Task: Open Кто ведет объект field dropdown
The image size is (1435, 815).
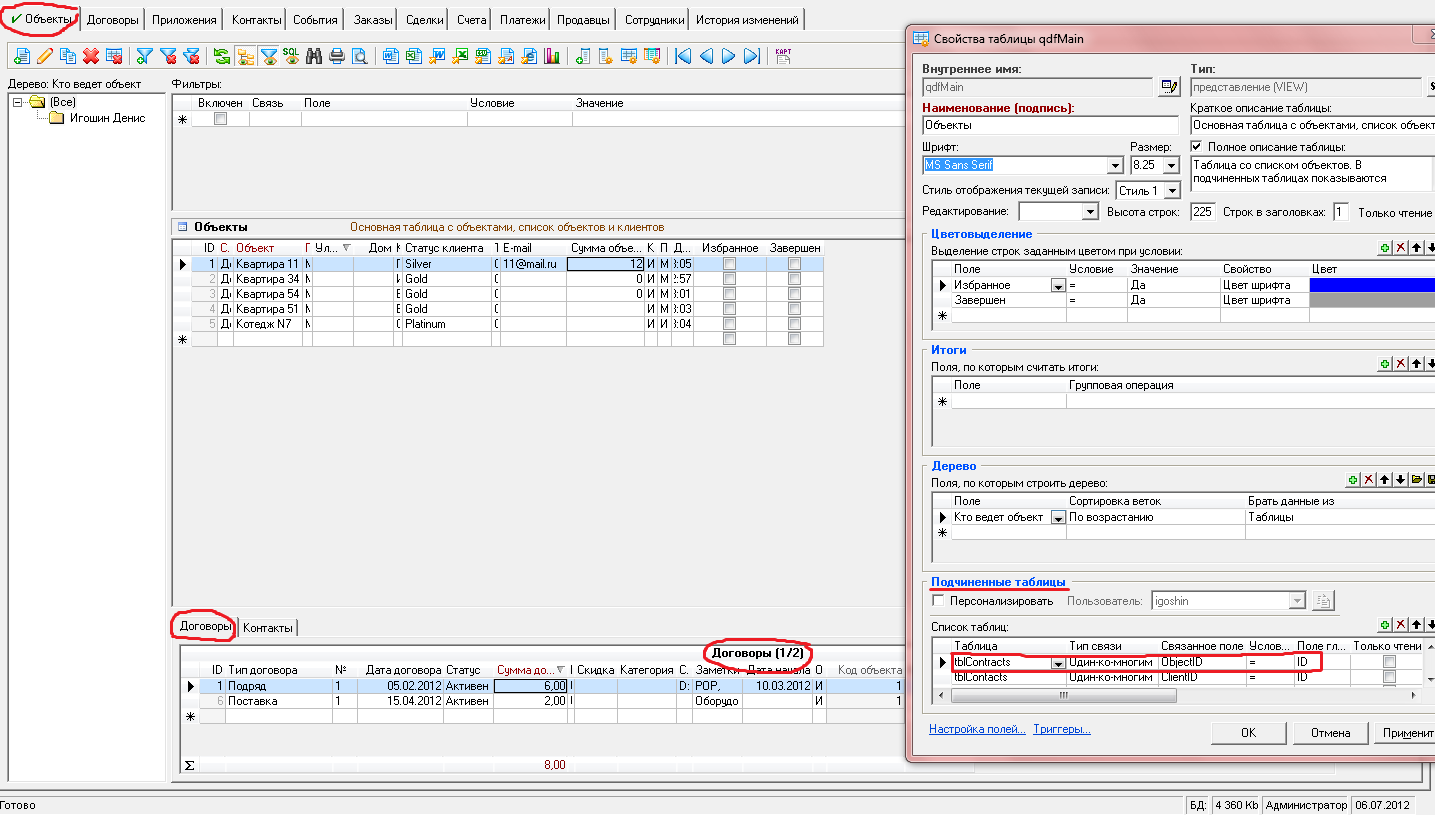Action: [x=1058, y=518]
